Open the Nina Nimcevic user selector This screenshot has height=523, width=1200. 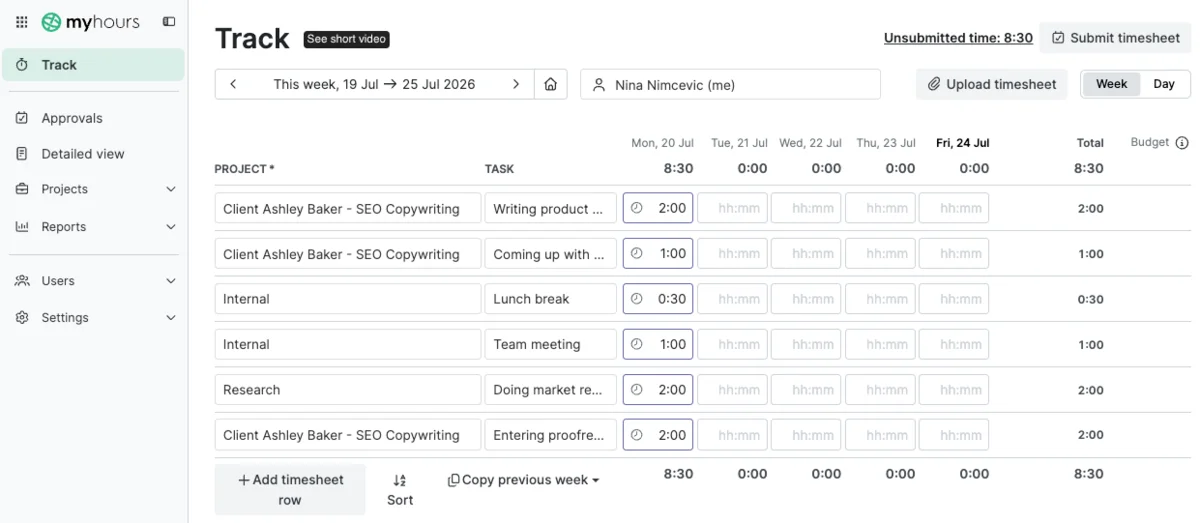pyautogui.click(x=730, y=85)
